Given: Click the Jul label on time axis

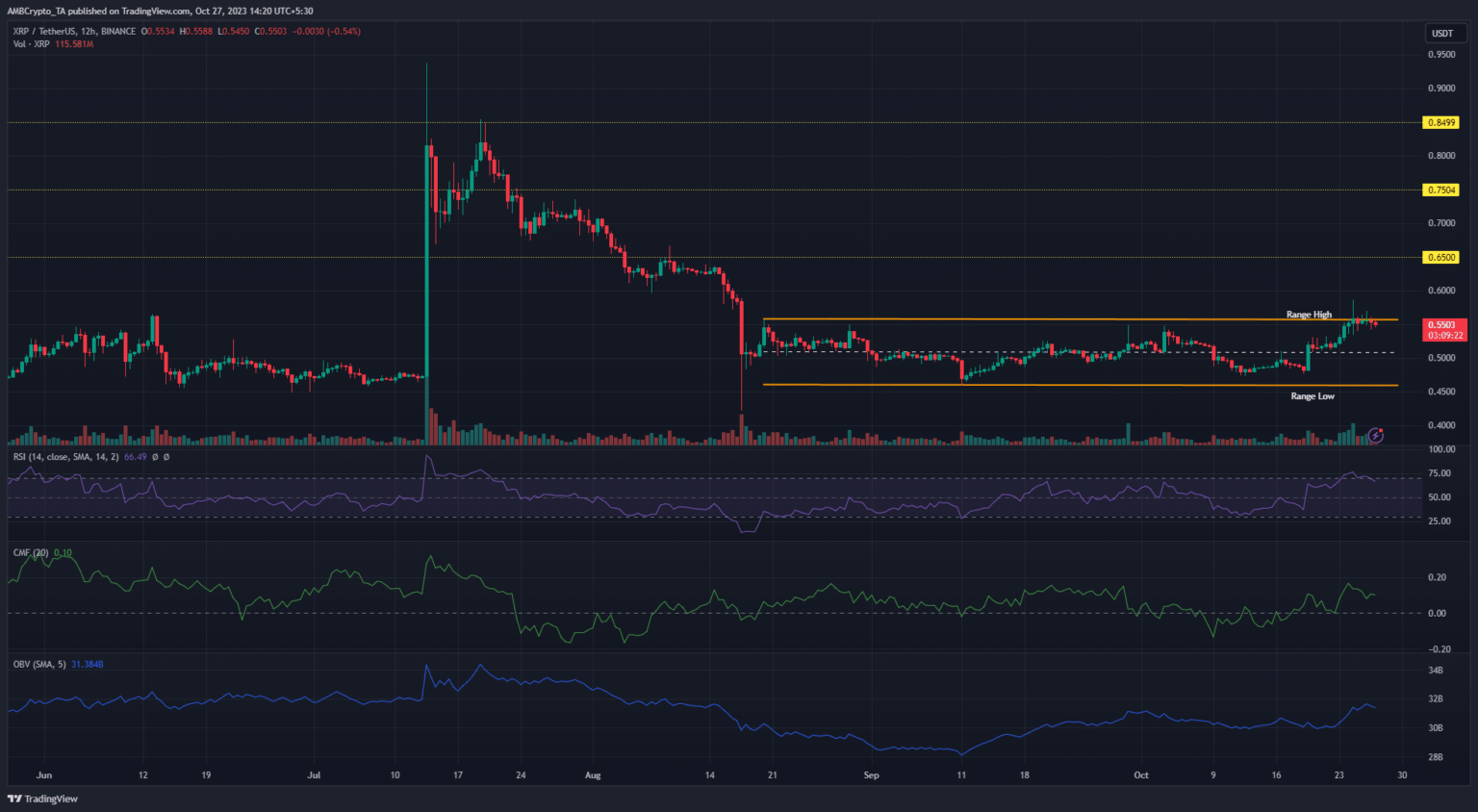Looking at the screenshot, I should [314, 775].
